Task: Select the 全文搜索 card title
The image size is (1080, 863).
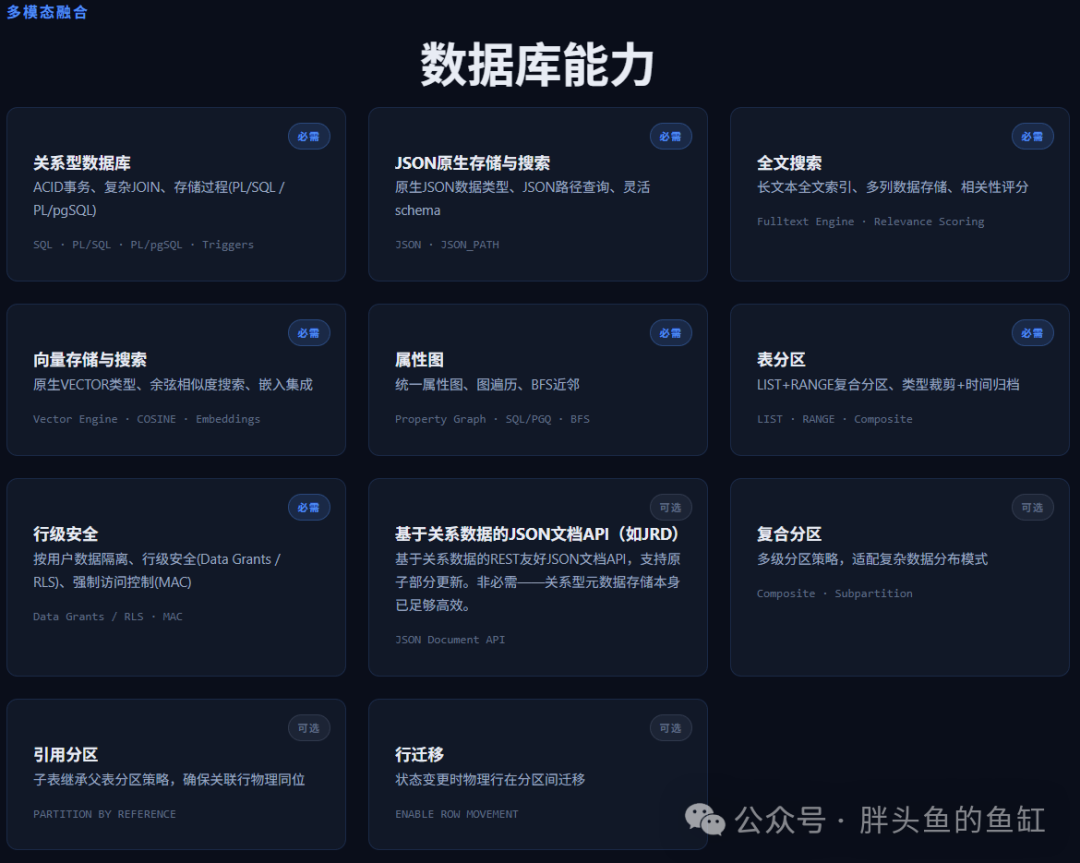Action: pos(789,163)
